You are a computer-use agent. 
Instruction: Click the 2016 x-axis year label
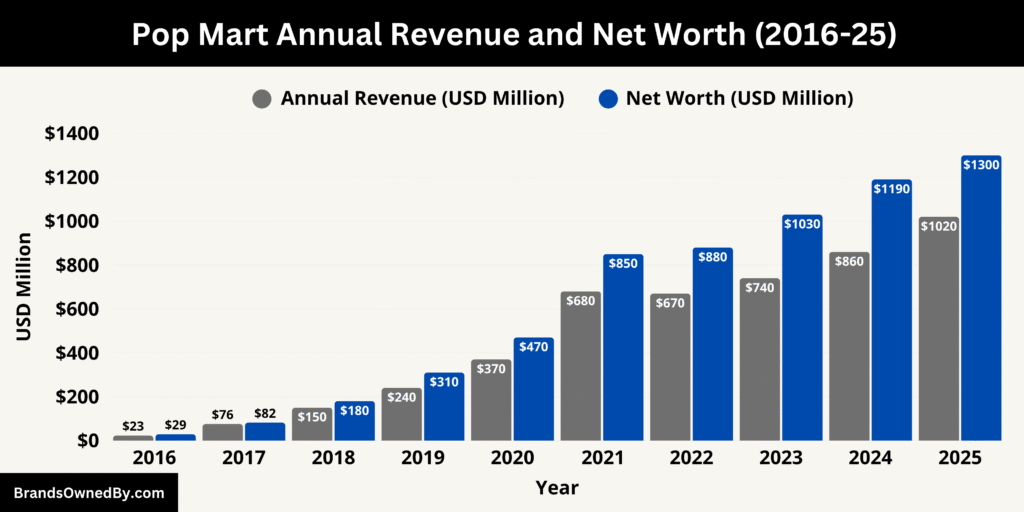click(x=154, y=458)
